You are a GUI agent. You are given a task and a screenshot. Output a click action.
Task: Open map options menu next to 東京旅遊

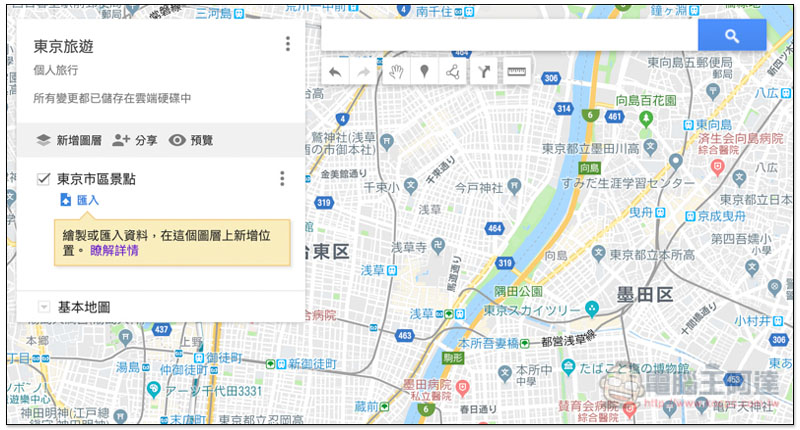click(x=288, y=44)
